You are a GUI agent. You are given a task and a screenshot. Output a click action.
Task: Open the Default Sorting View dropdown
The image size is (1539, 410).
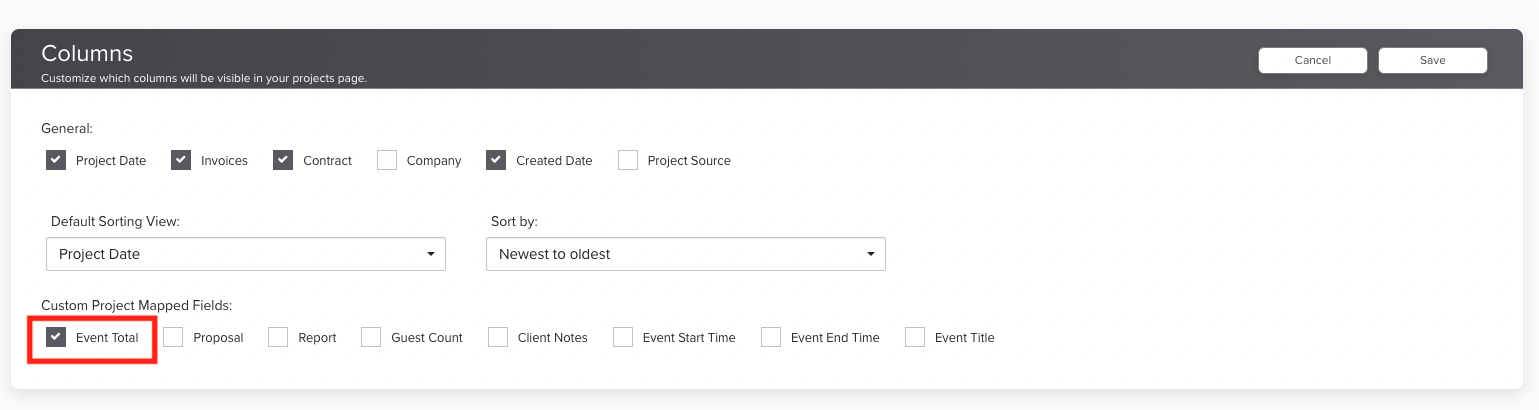click(245, 254)
